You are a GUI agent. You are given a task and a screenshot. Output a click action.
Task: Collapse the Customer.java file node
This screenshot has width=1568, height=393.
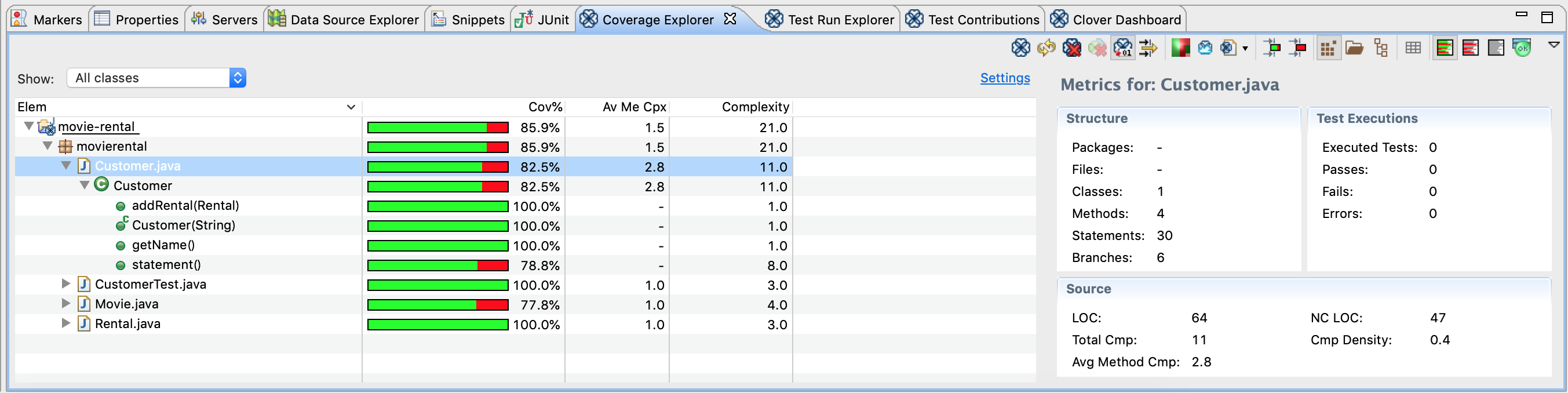pos(67,165)
